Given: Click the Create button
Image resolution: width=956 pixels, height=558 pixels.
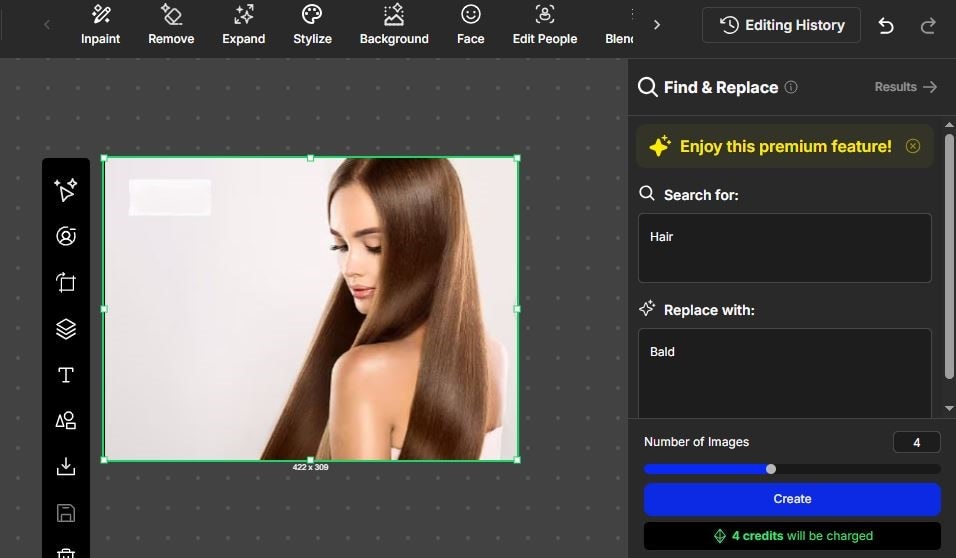Looking at the screenshot, I should pos(792,499).
